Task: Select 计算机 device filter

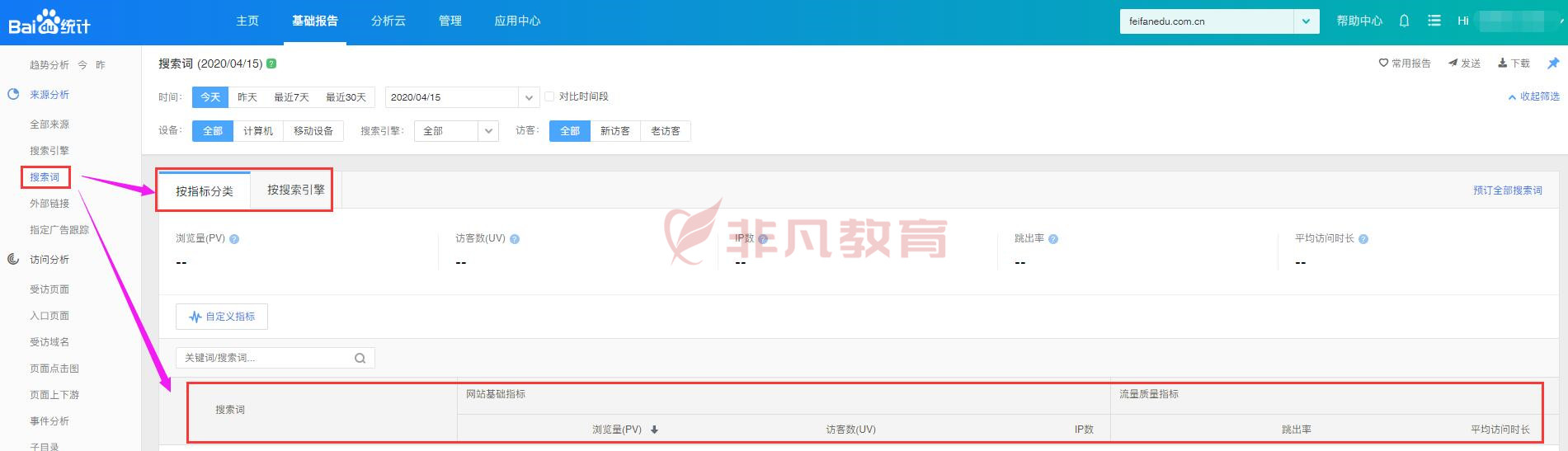Action: pyautogui.click(x=258, y=131)
